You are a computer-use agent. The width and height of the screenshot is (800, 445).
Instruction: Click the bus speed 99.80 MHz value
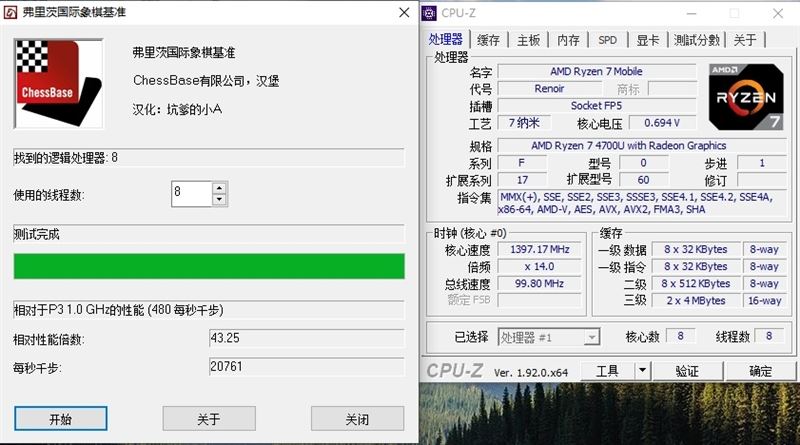point(540,283)
